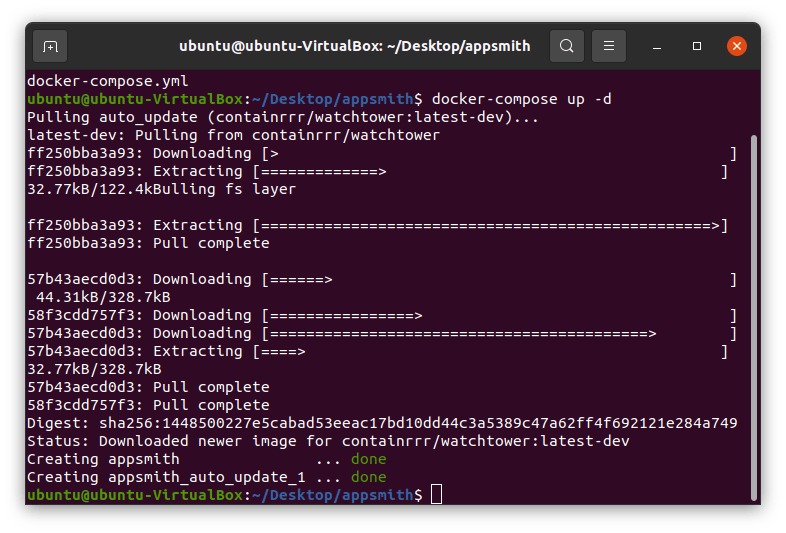Click the Creating appsmith_auto_update_1 line

pyautogui.click(x=207, y=477)
